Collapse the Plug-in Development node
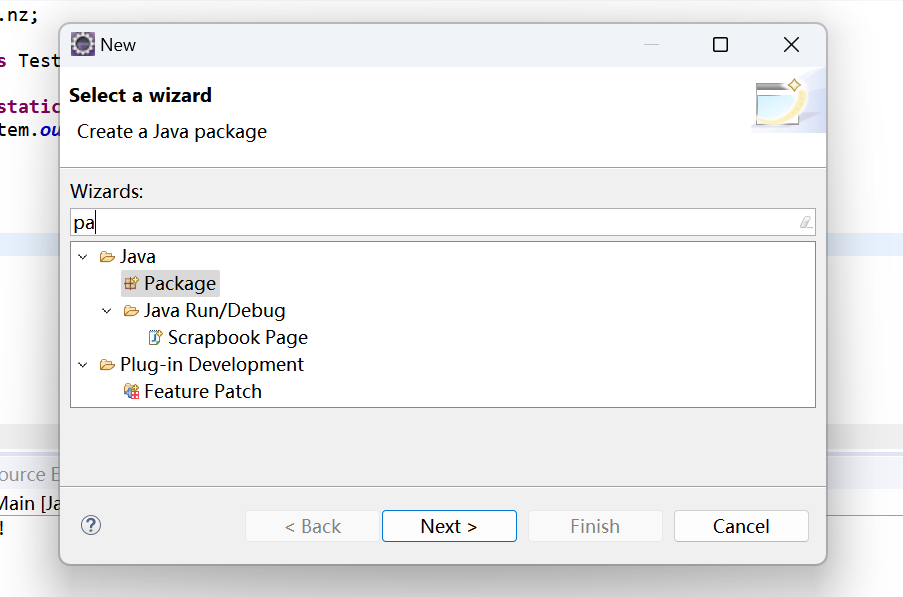Screen dimensions: 903x597 (x=83, y=365)
